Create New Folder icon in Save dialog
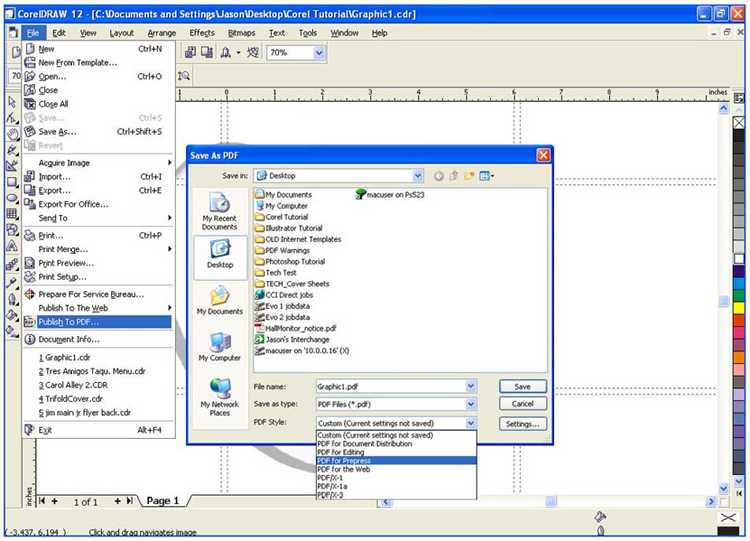 (x=469, y=176)
